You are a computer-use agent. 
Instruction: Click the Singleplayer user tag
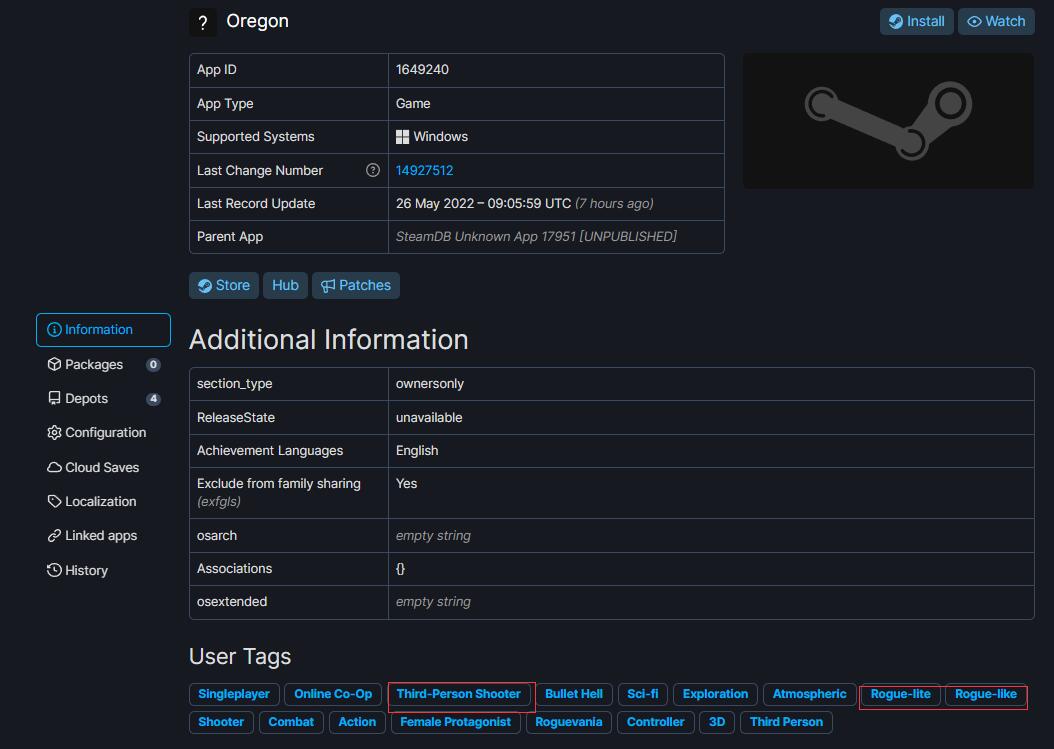coord(234,694)
